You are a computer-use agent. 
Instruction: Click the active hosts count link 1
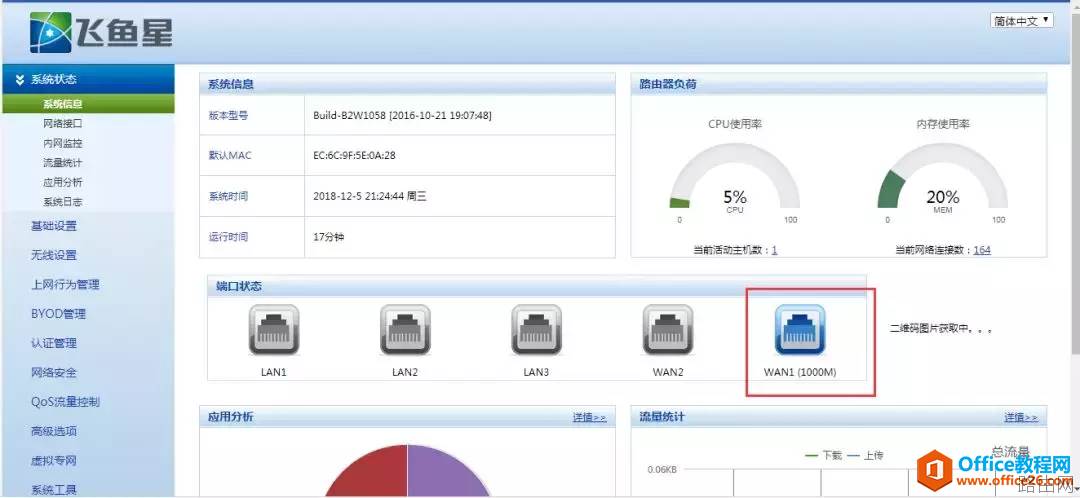tap(774, 250)
